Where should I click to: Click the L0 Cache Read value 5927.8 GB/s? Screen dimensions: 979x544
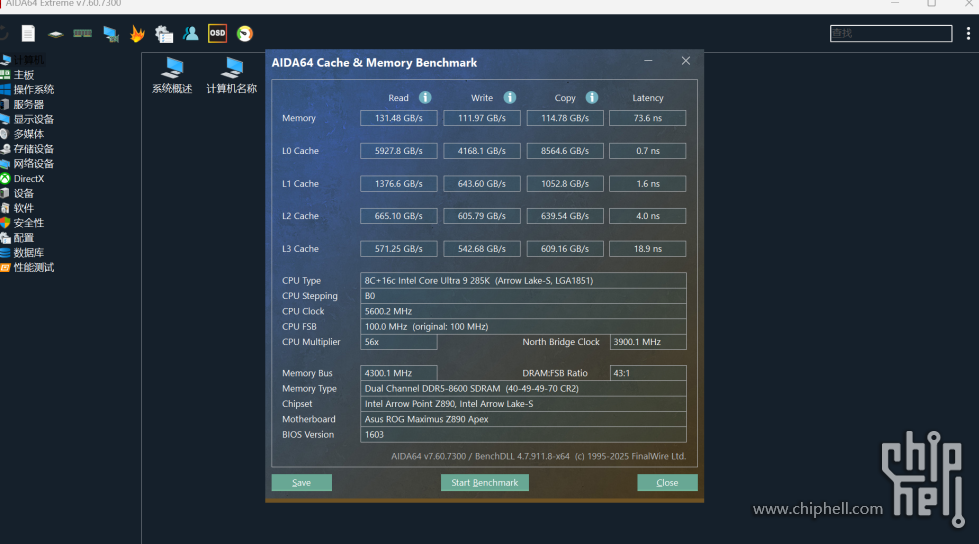(398, 151)
